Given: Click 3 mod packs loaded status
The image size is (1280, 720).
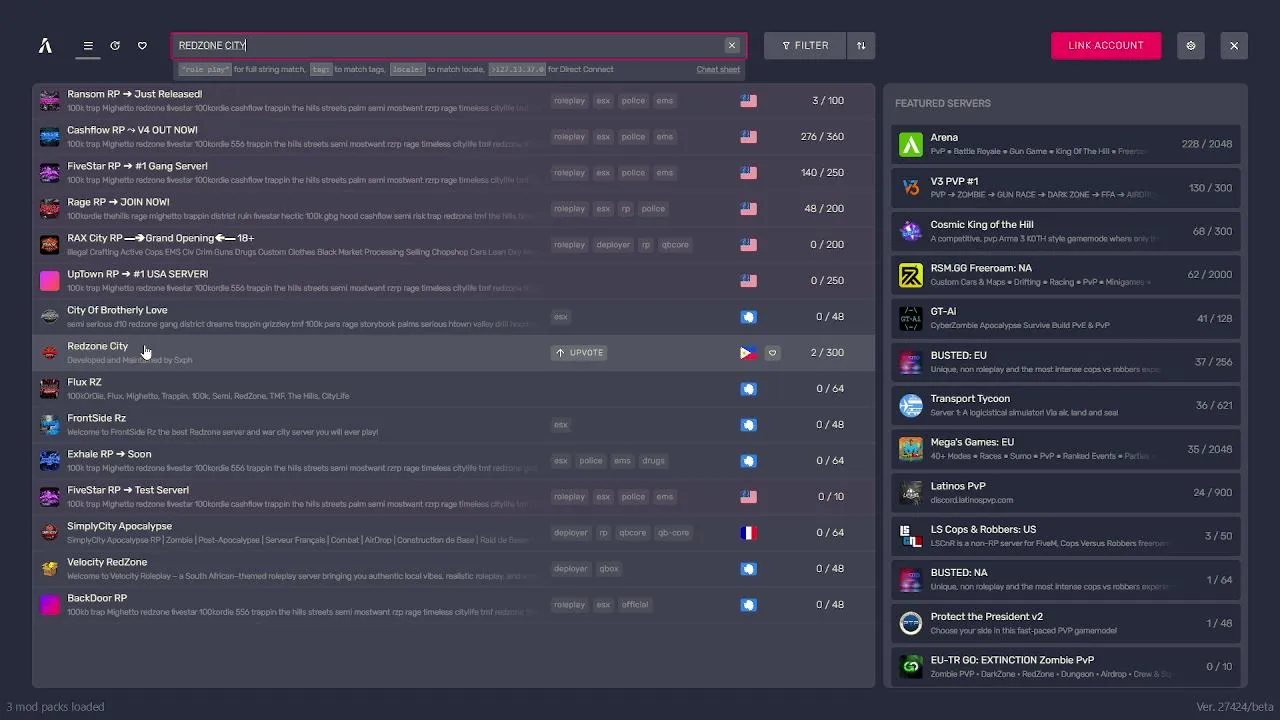Looking at the screenshot, I should coord(55,707).
